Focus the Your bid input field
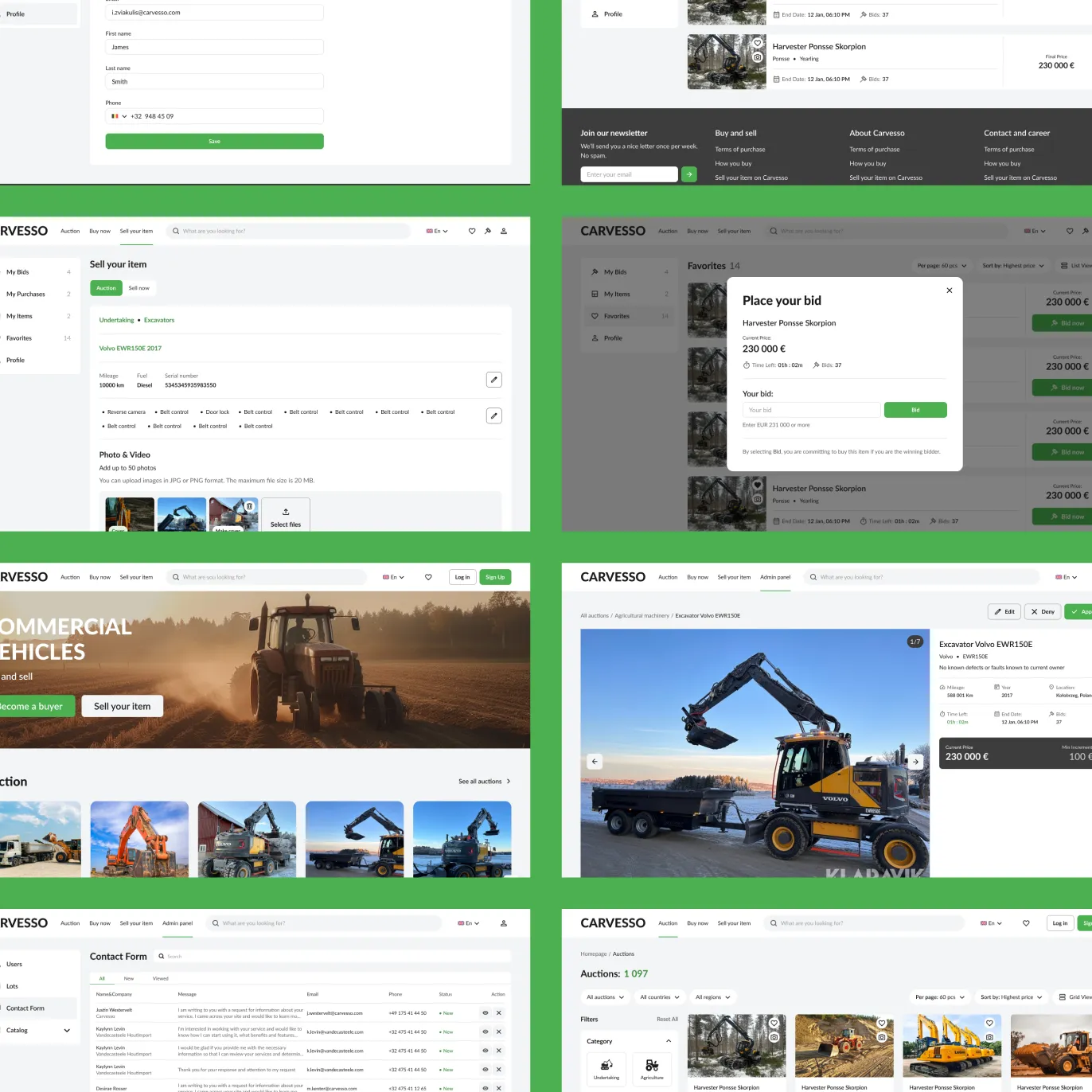This screenshot has width=1092, height=1092. (811, 410)
